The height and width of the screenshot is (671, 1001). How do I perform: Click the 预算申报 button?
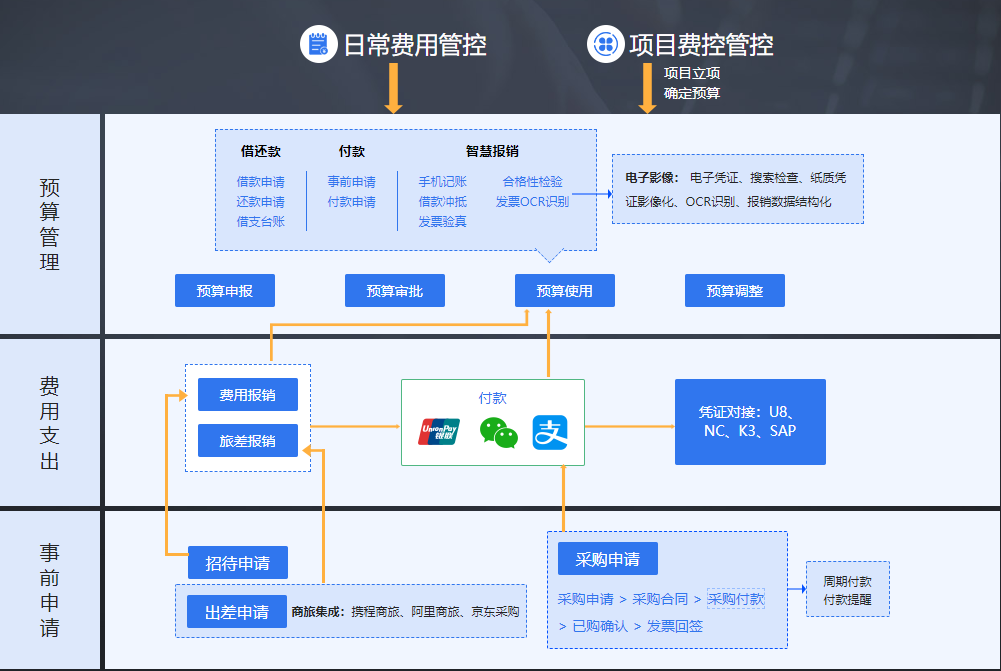224,290
